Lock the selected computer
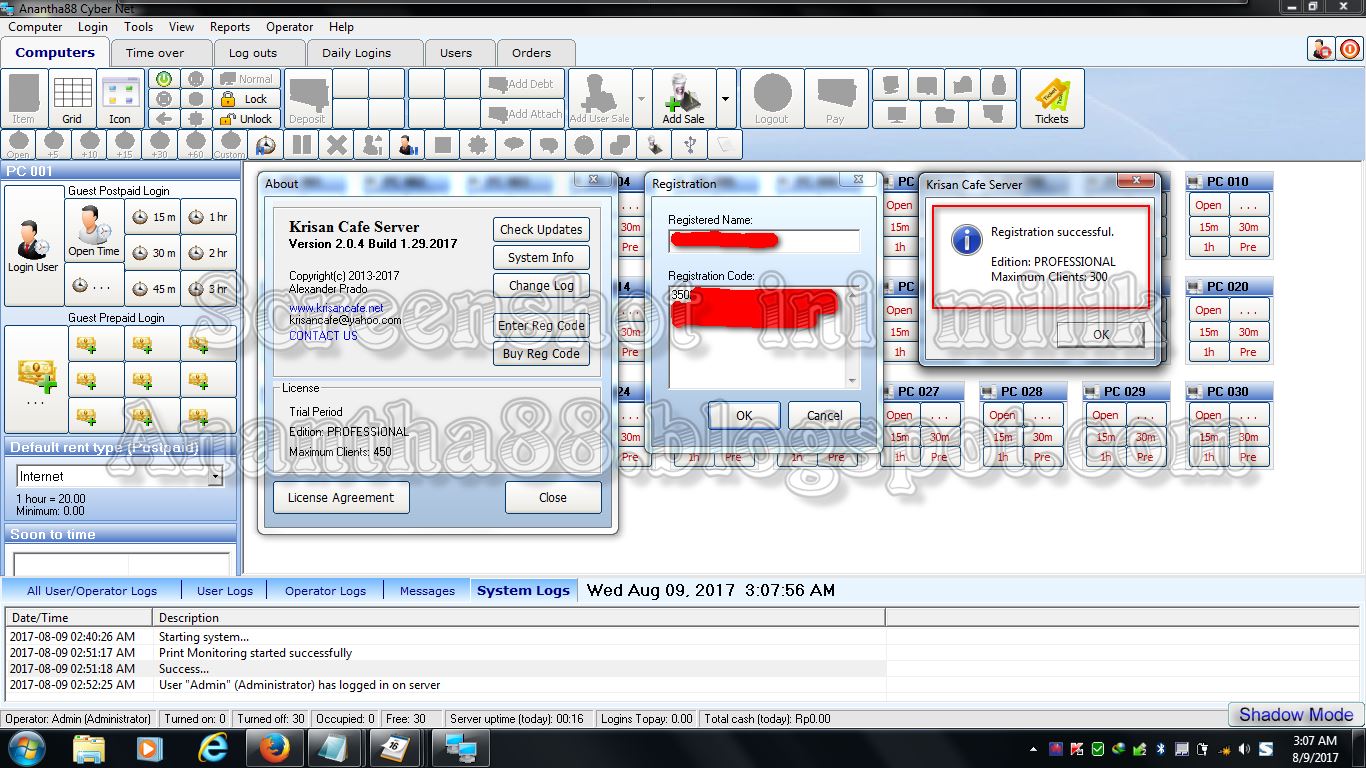1366x768 pixels. (245, 99)
